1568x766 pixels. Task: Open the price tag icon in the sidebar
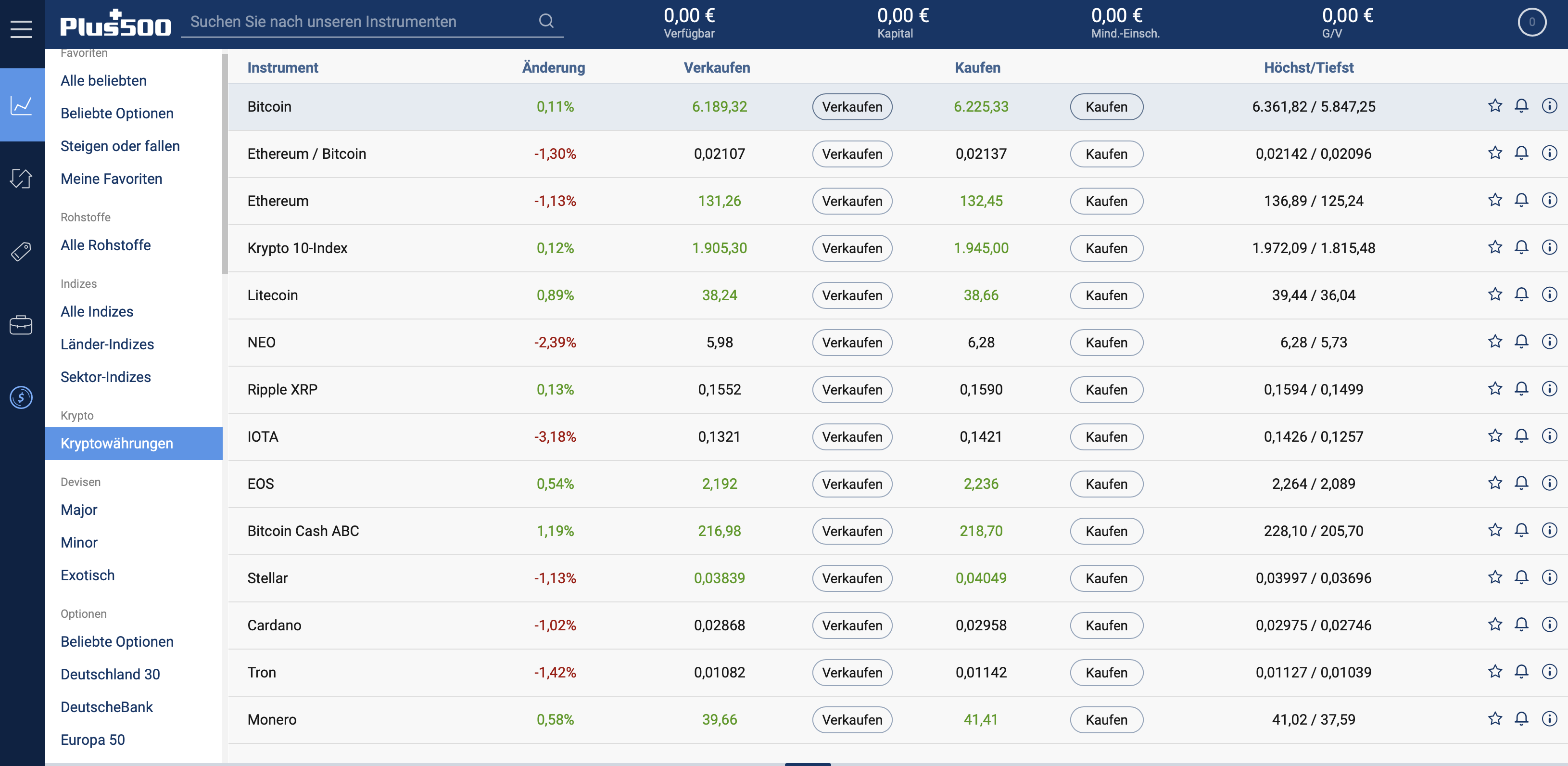click(22, 251)
